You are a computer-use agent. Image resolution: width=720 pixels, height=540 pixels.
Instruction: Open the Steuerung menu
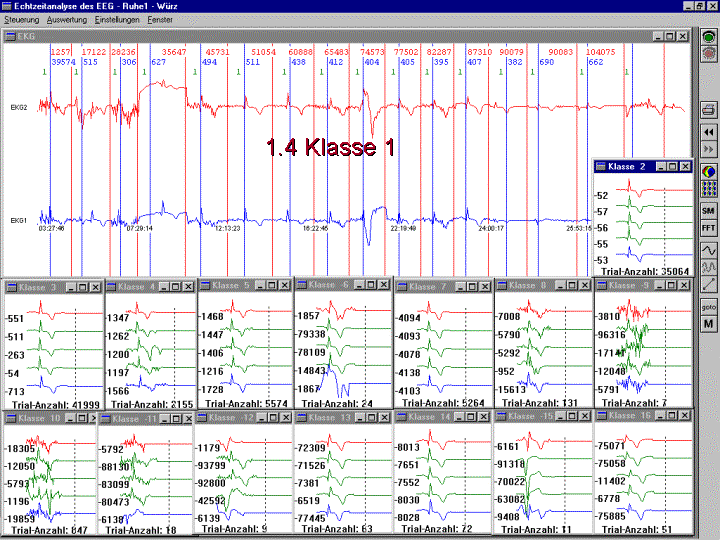coord(21,20)
